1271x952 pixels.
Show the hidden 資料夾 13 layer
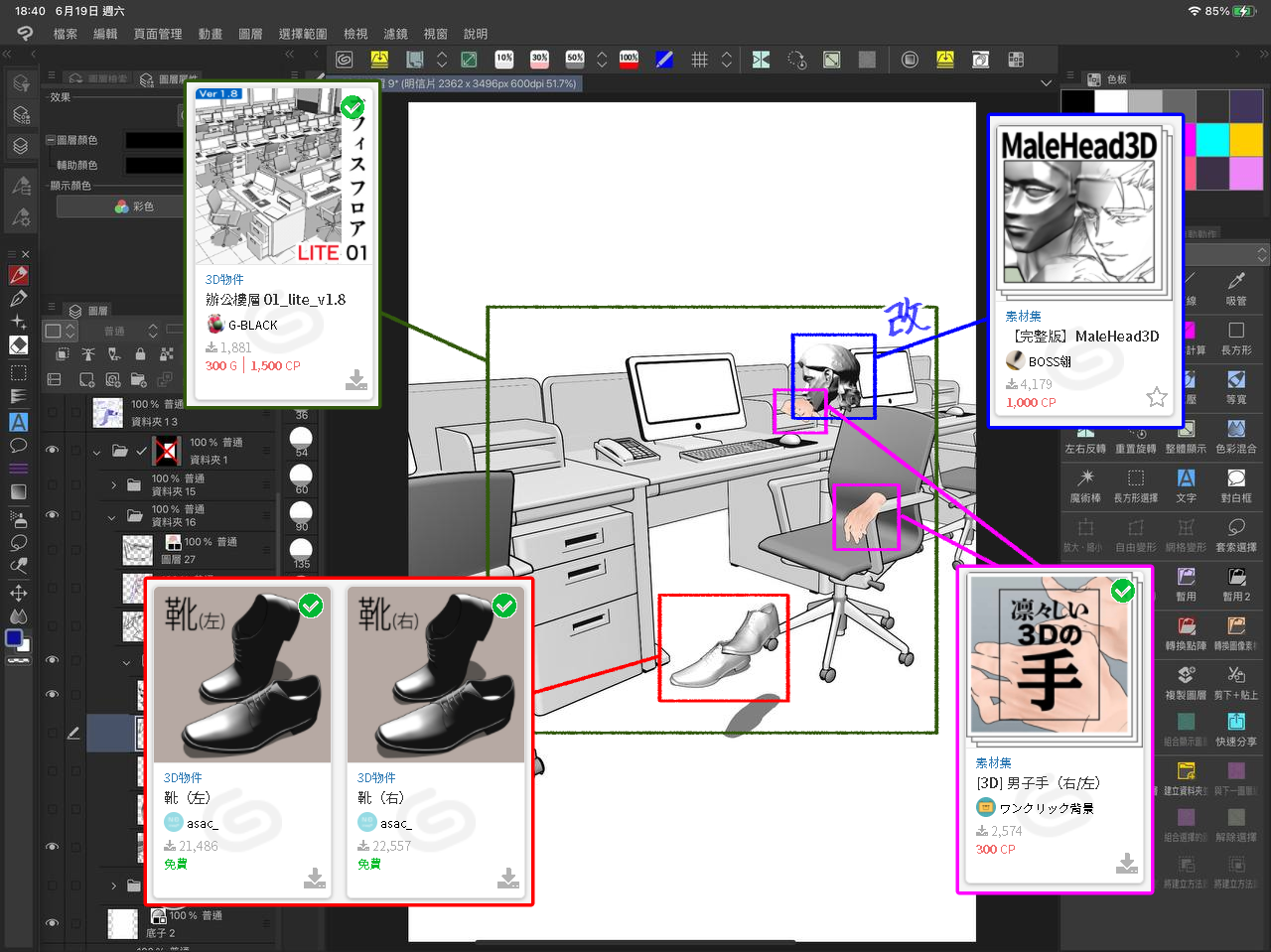[53, 412]
